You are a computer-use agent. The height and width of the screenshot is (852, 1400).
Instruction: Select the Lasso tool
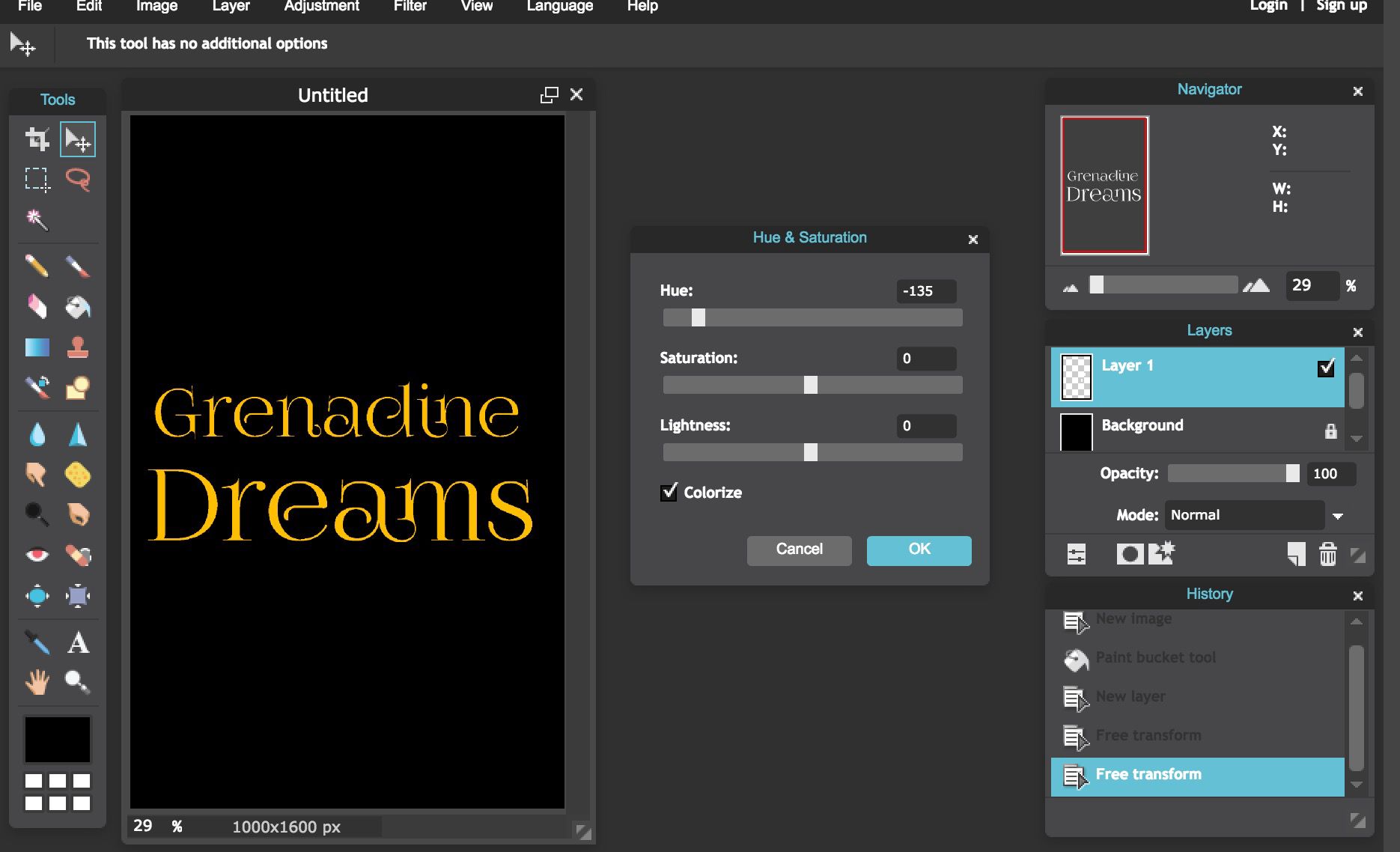[x=78, y=180]
